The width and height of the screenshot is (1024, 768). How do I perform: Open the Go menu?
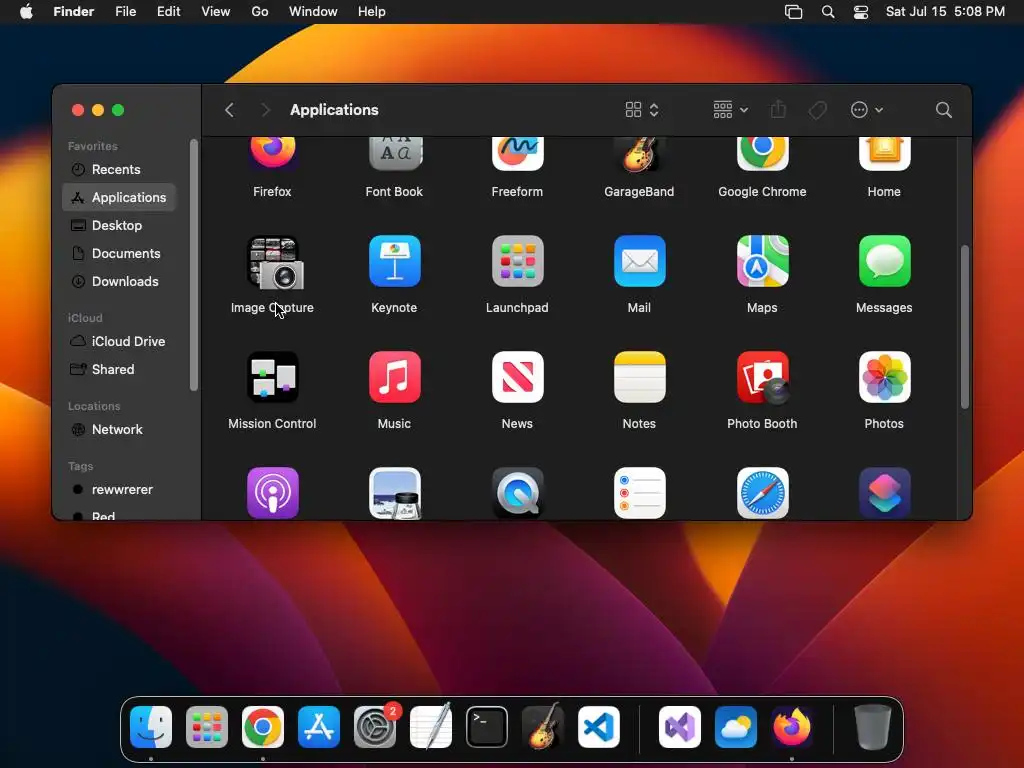pos(260,12)
